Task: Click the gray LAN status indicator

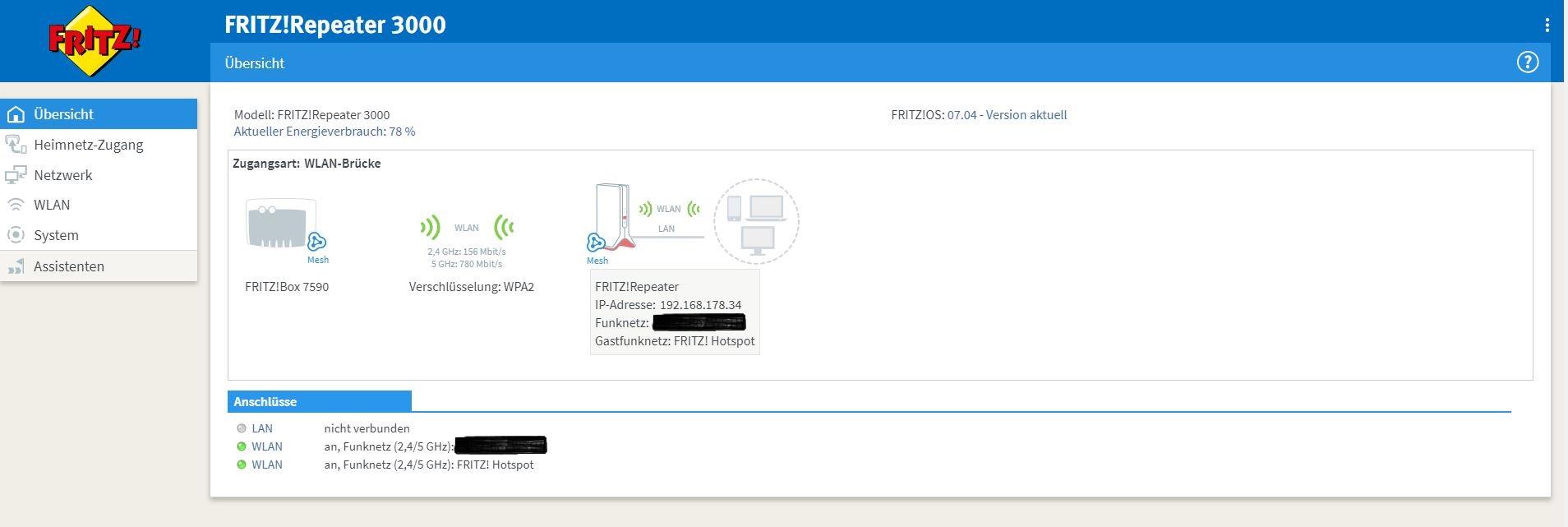Action: point(242,428)
